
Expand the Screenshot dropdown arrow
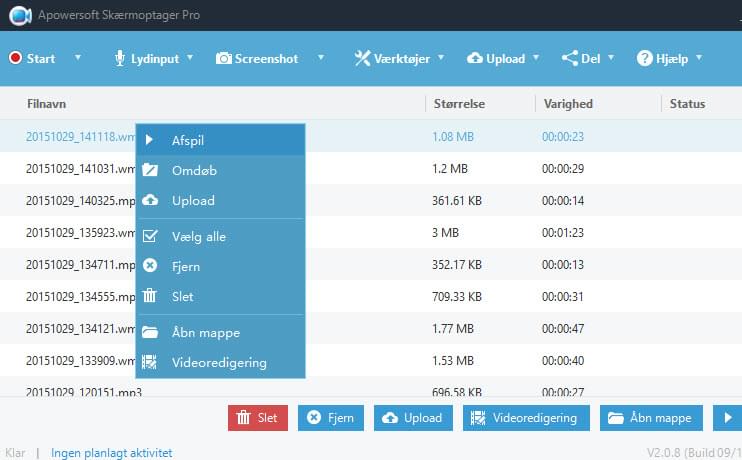[321, 58]
